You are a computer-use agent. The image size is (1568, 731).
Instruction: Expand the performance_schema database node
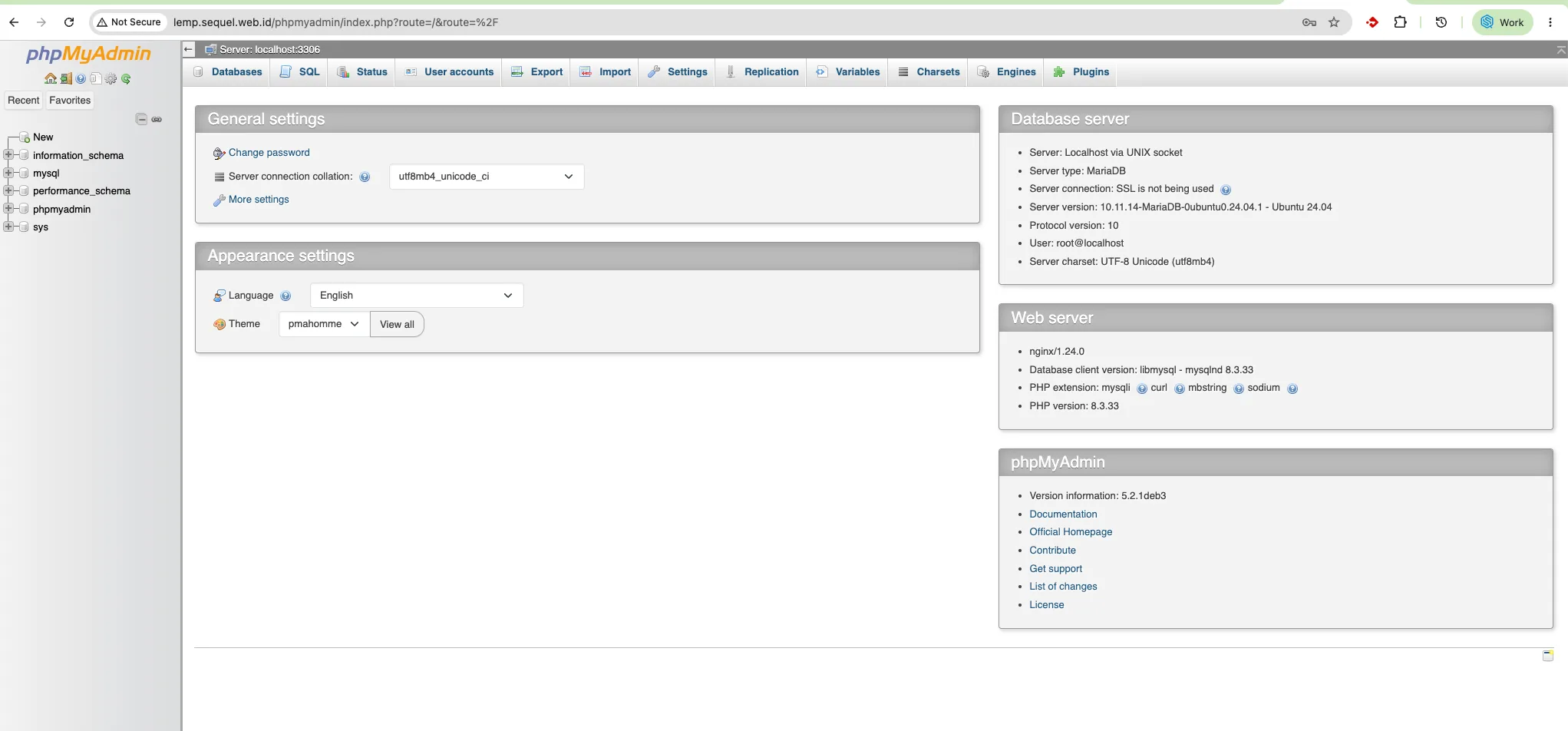click(8, 190)
